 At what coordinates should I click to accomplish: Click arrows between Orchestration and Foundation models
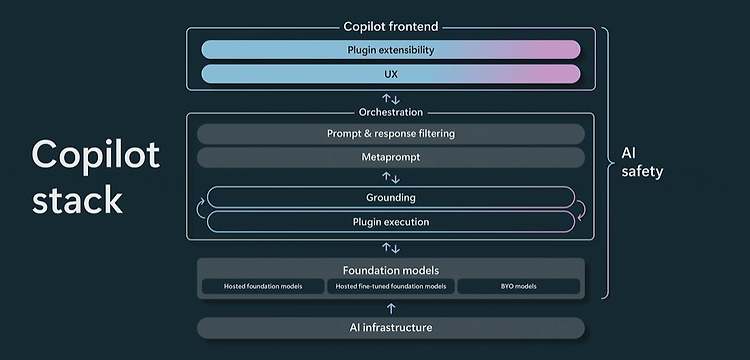(390, 248)
